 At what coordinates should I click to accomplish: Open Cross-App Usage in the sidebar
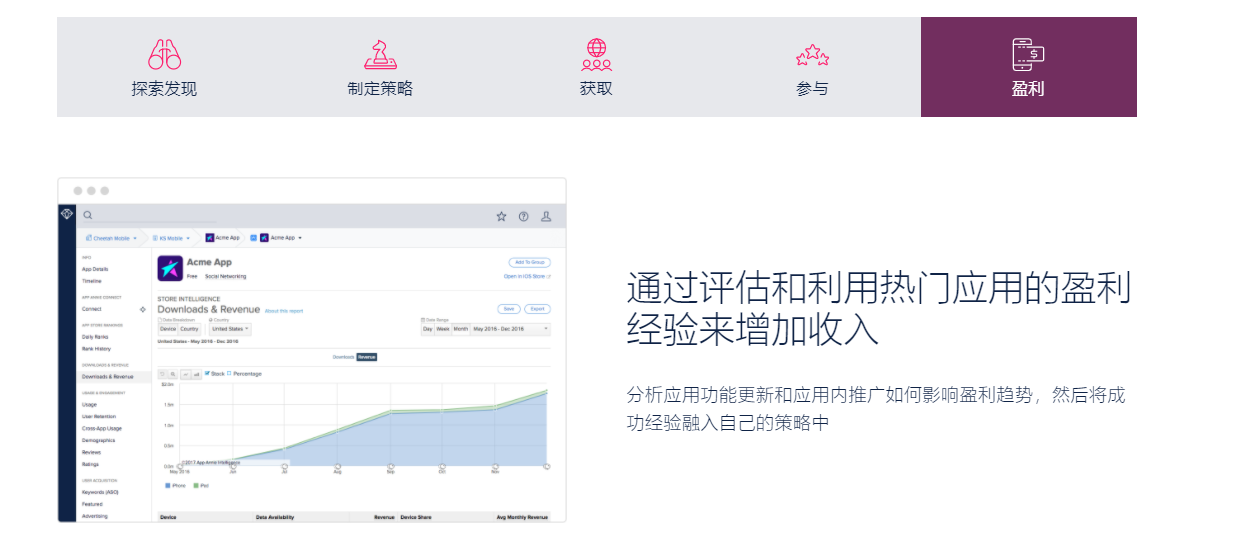point(102,428)
